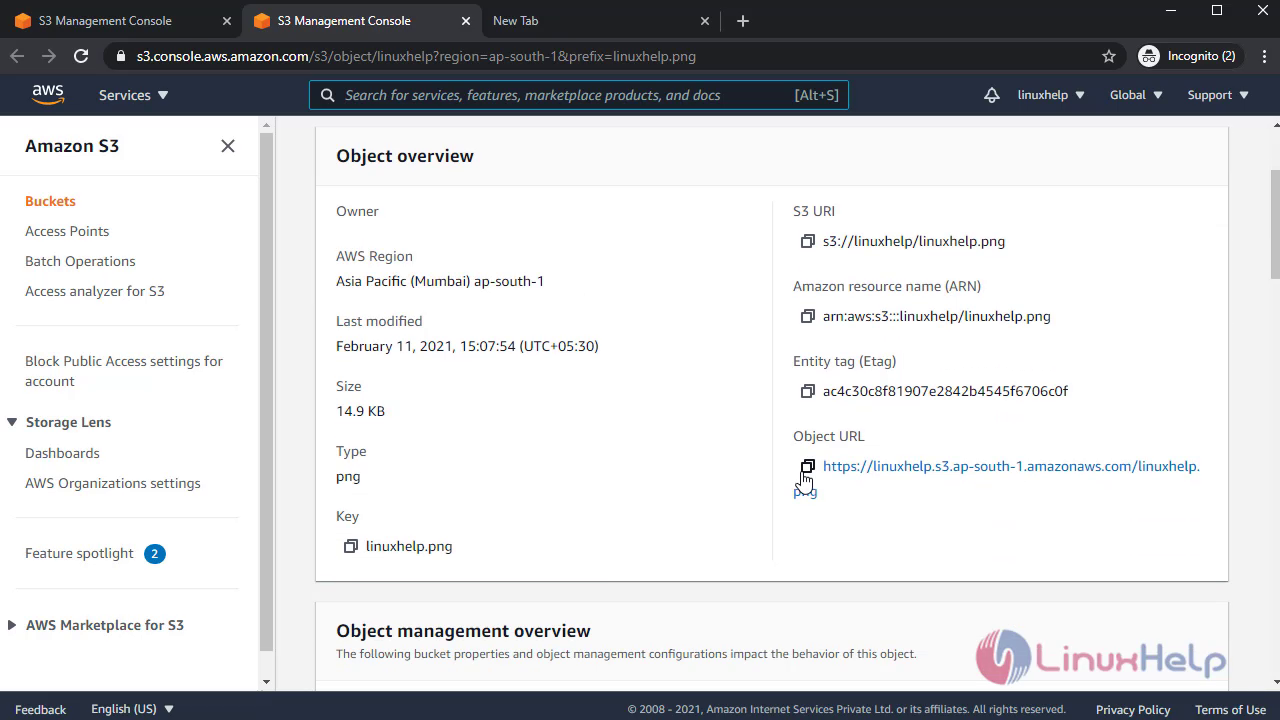Open the Feedback link in footer

pyautogui.click(x=41, y=709)
